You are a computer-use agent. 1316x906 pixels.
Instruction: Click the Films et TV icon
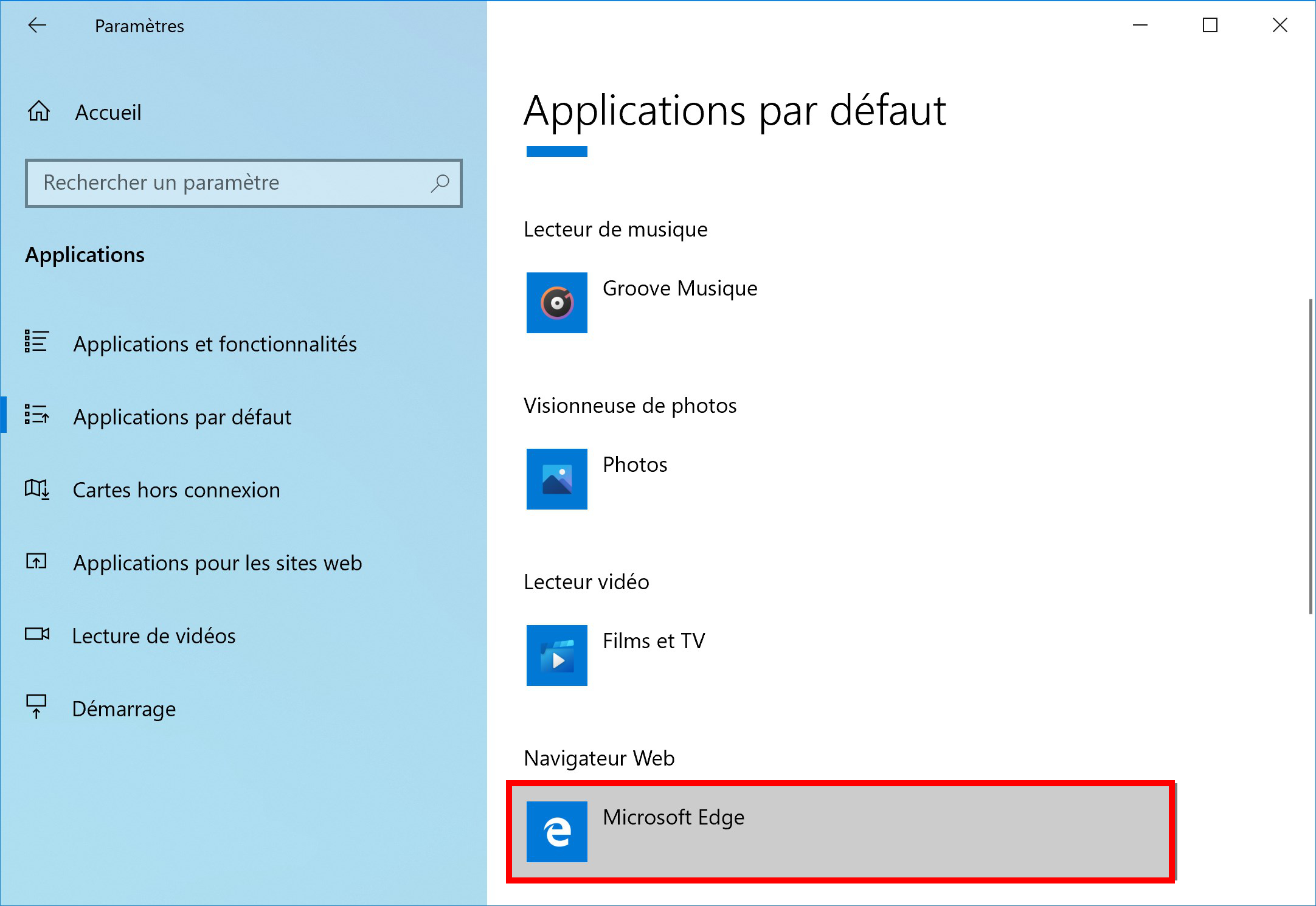pyautogui.click(x=557, y=655)
